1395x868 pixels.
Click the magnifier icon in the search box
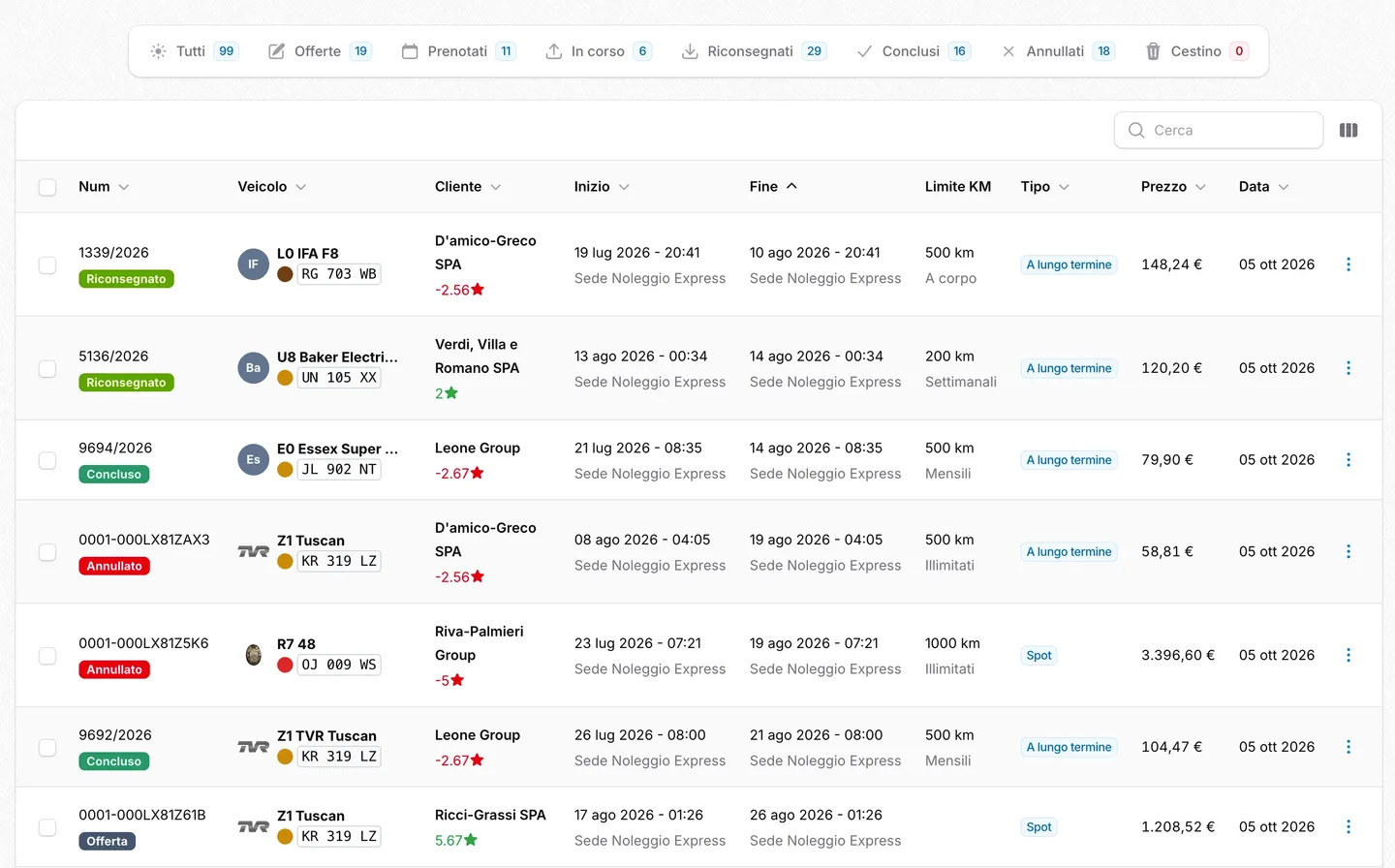click(x=1136, y=130)
